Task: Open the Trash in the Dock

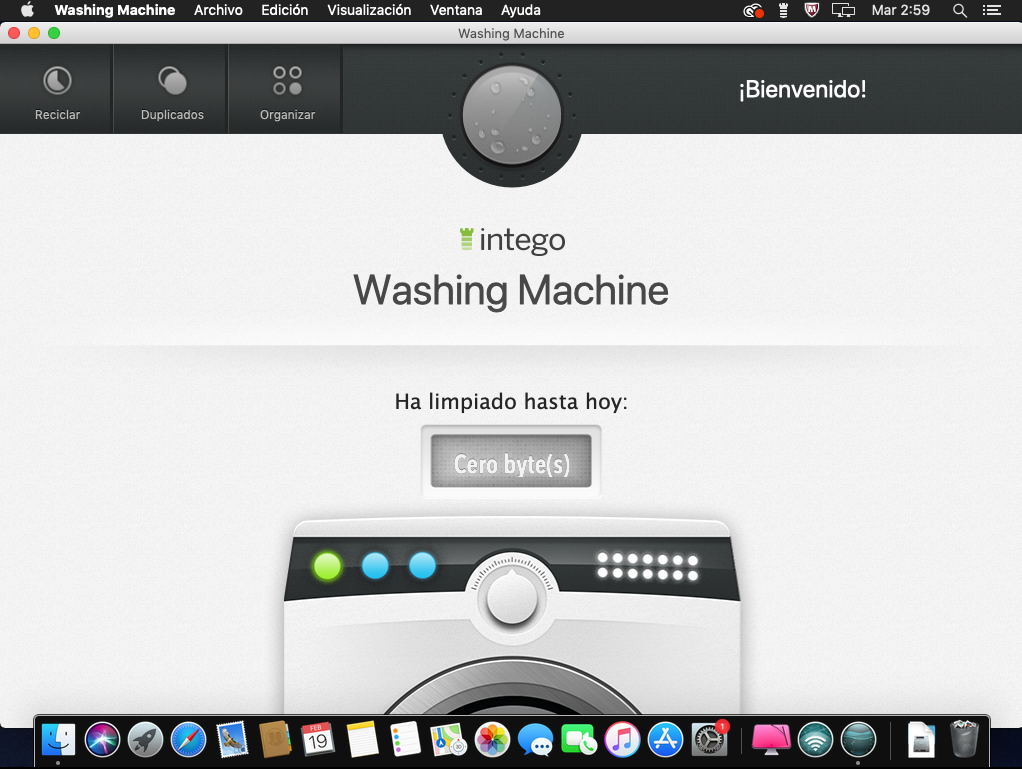Action: coord(964,740)
